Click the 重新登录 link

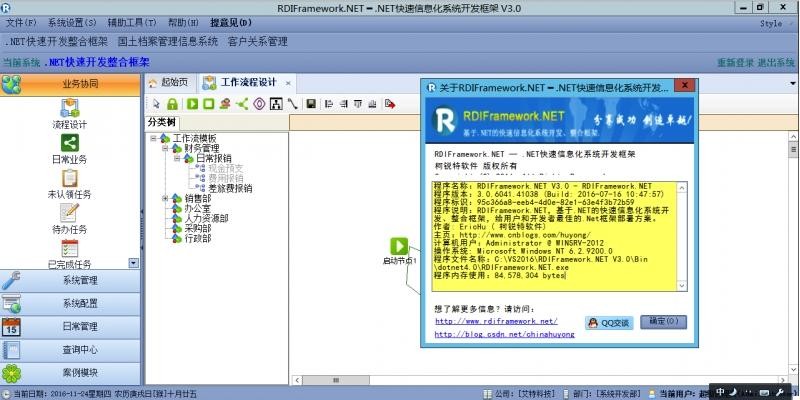point(735,63)
